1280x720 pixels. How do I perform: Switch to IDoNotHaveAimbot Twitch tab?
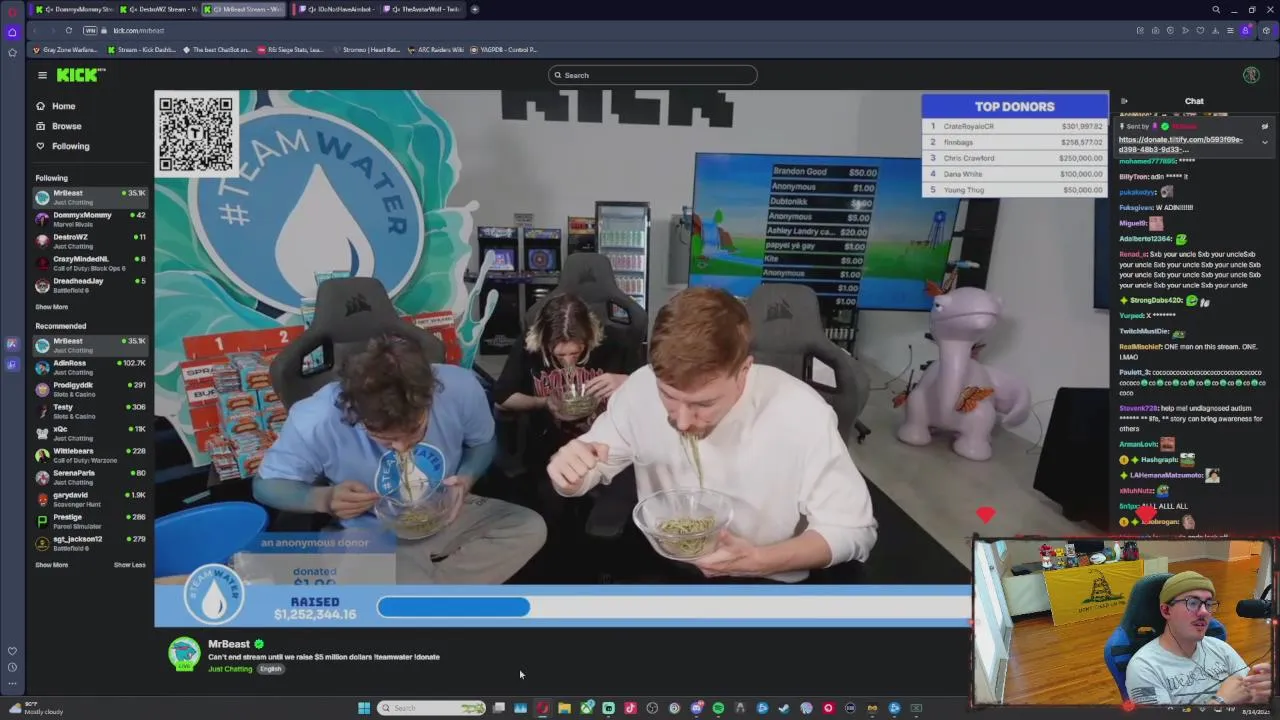[338, 9]
